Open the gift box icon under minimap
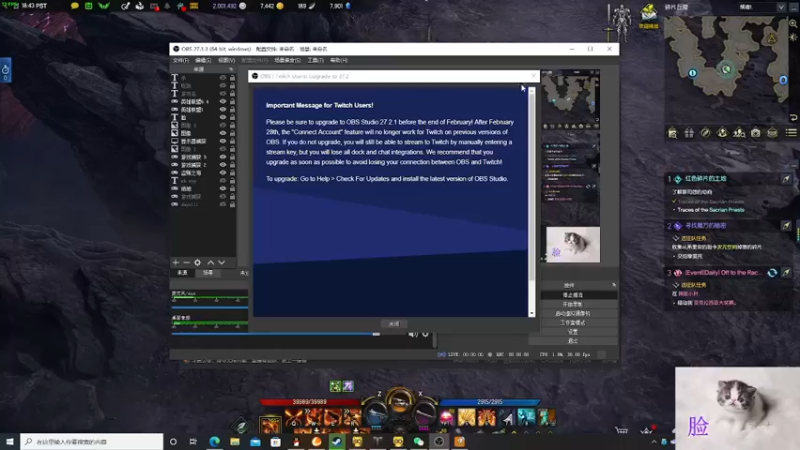The height and width of the screenshot is (450, 800). [x=689, y=133]
